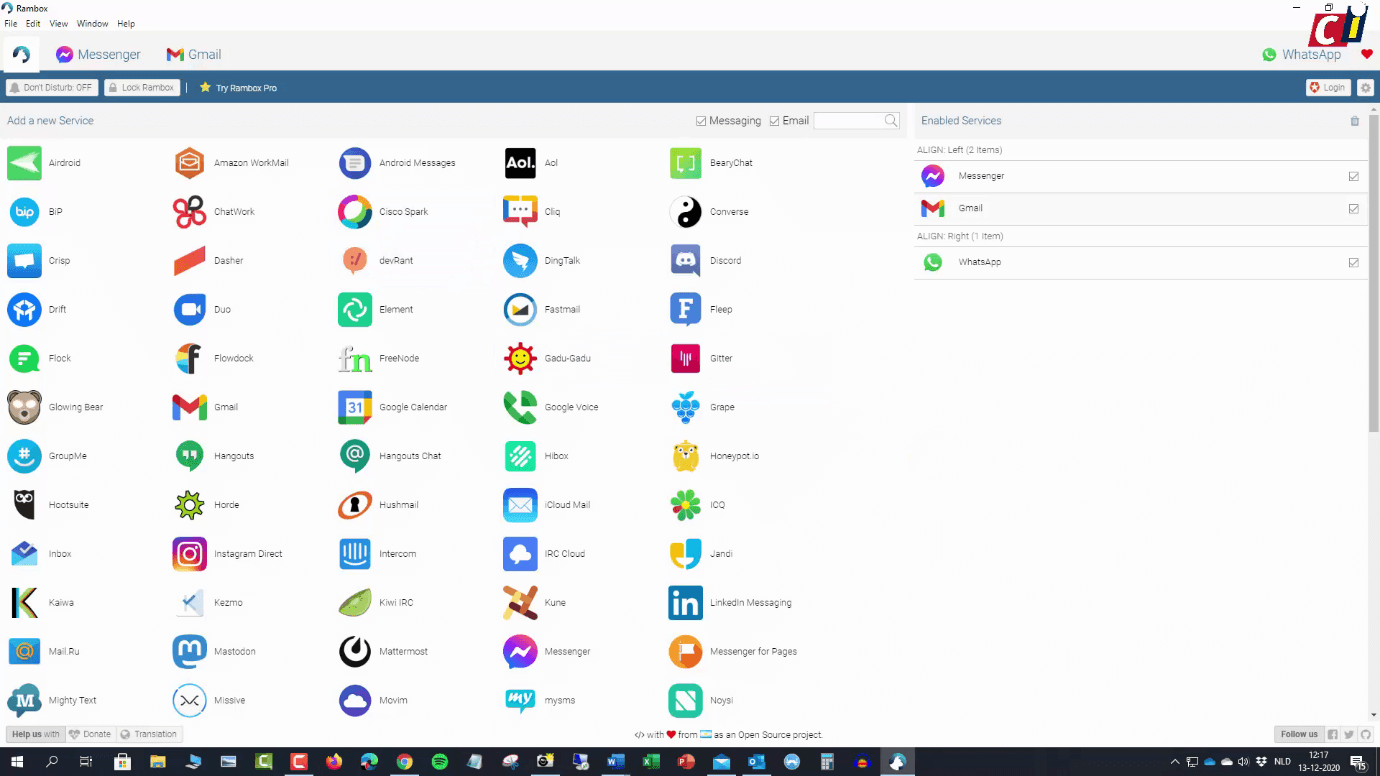Type in the service search field
1380x776 pixels.
click(850, 120)
